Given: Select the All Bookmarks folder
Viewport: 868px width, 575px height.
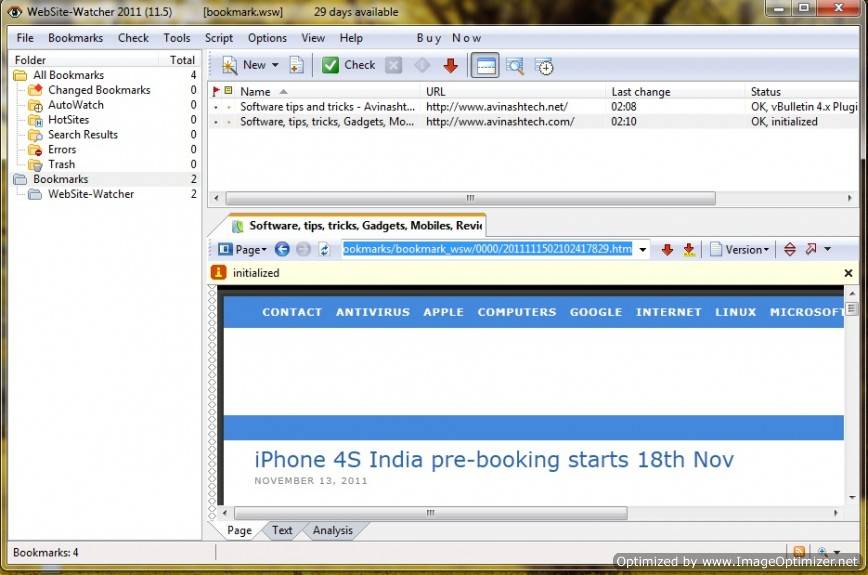Looking at the screenshot, I should (x=68, y=75).
